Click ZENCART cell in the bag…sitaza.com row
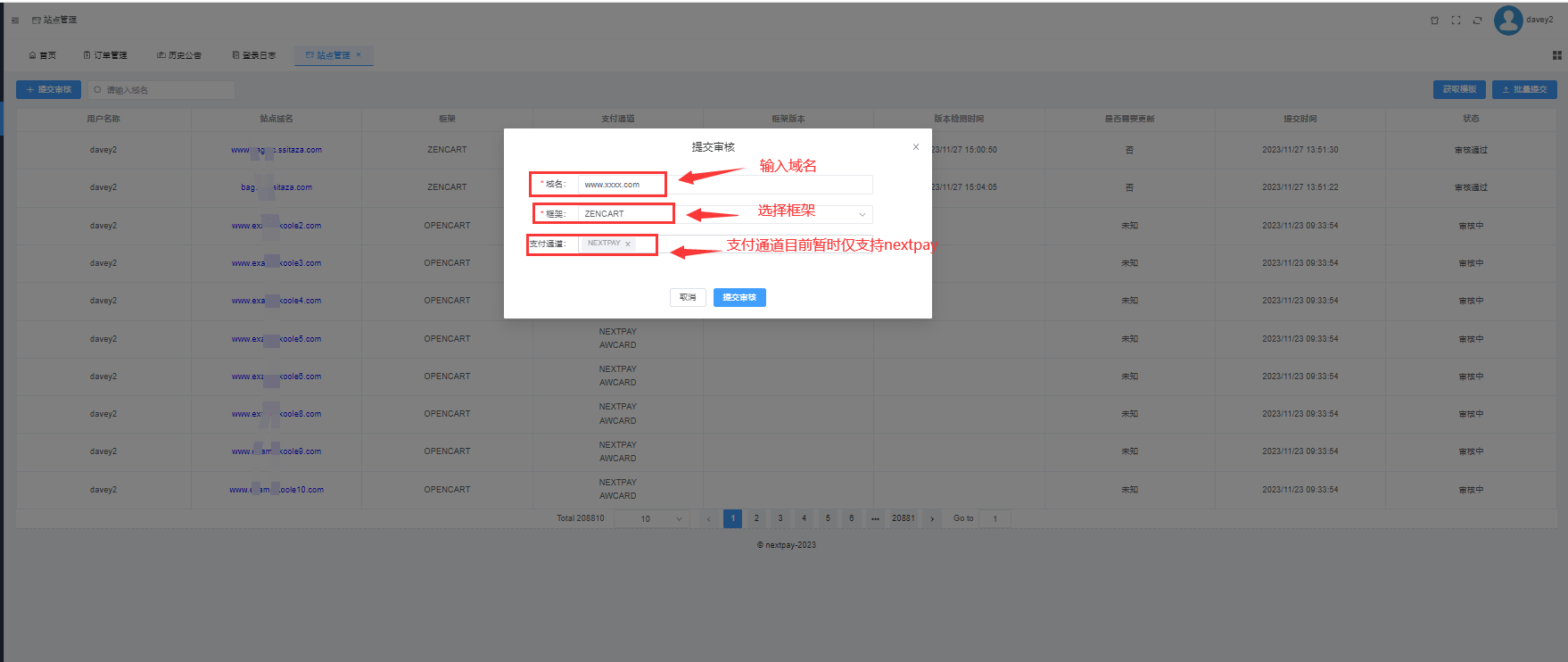 [x=447, y=187]
